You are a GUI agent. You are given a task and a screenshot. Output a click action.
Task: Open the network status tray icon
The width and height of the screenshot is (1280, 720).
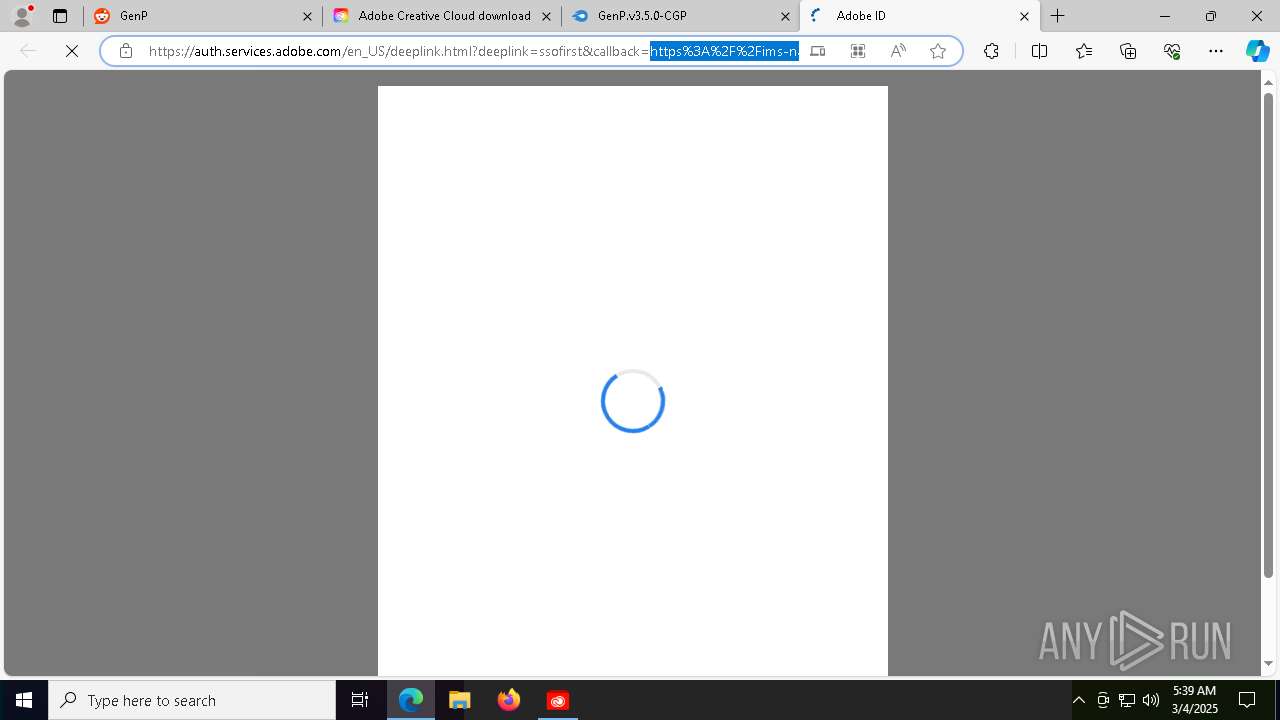1127,700
